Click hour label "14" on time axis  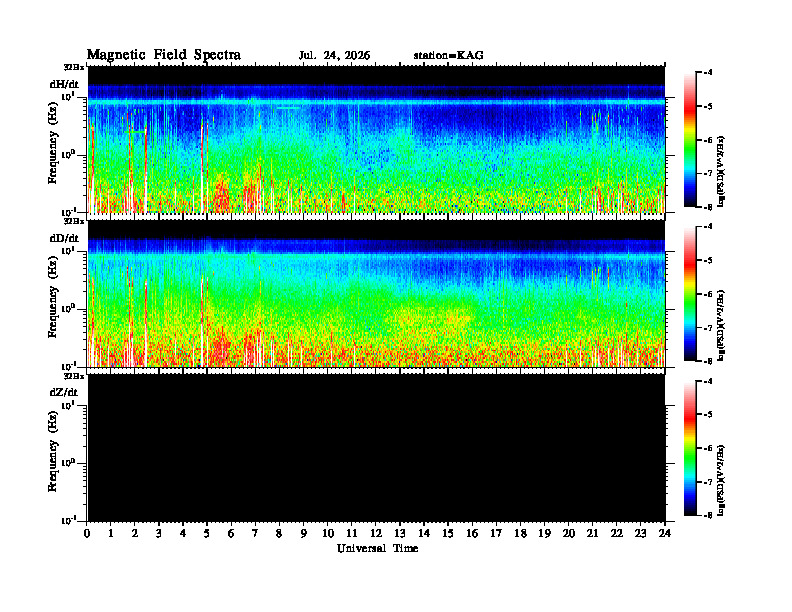424,534
